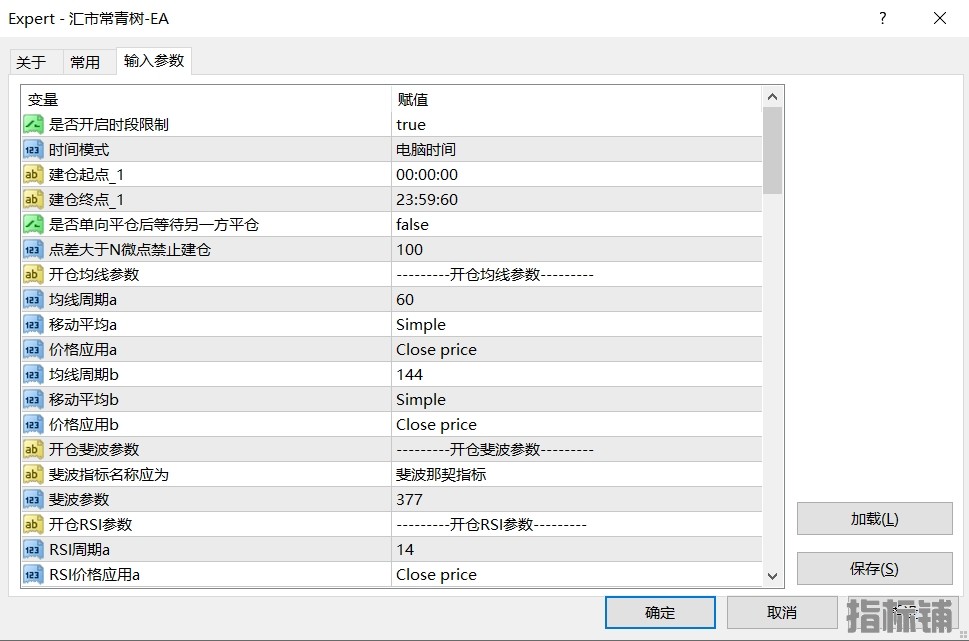Viewport: 969px width, 641px height.
Task: Click the scroll up arrow of parameter list
Action: point(772,96)
